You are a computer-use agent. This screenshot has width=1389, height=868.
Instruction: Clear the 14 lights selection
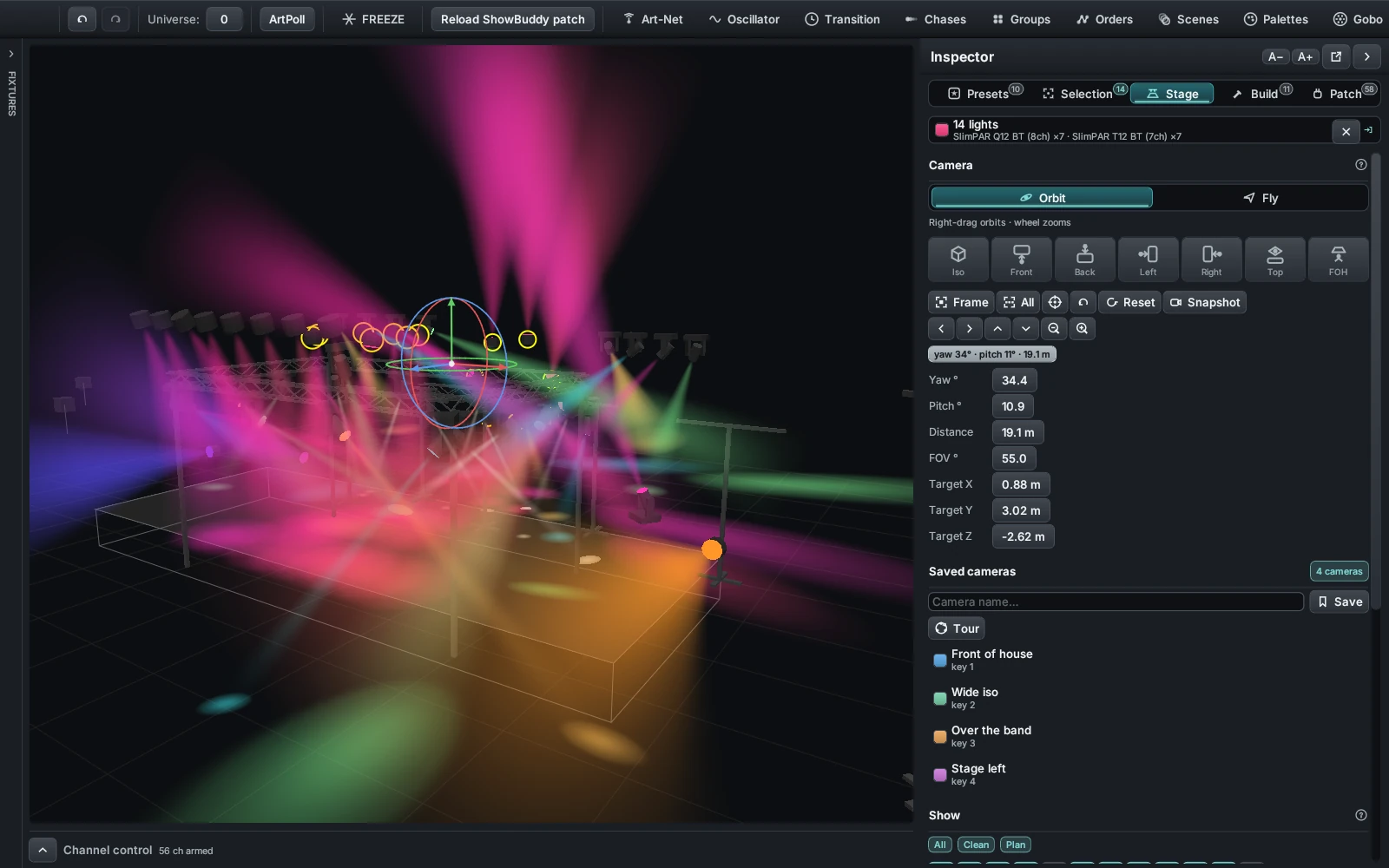[1346, 131]
